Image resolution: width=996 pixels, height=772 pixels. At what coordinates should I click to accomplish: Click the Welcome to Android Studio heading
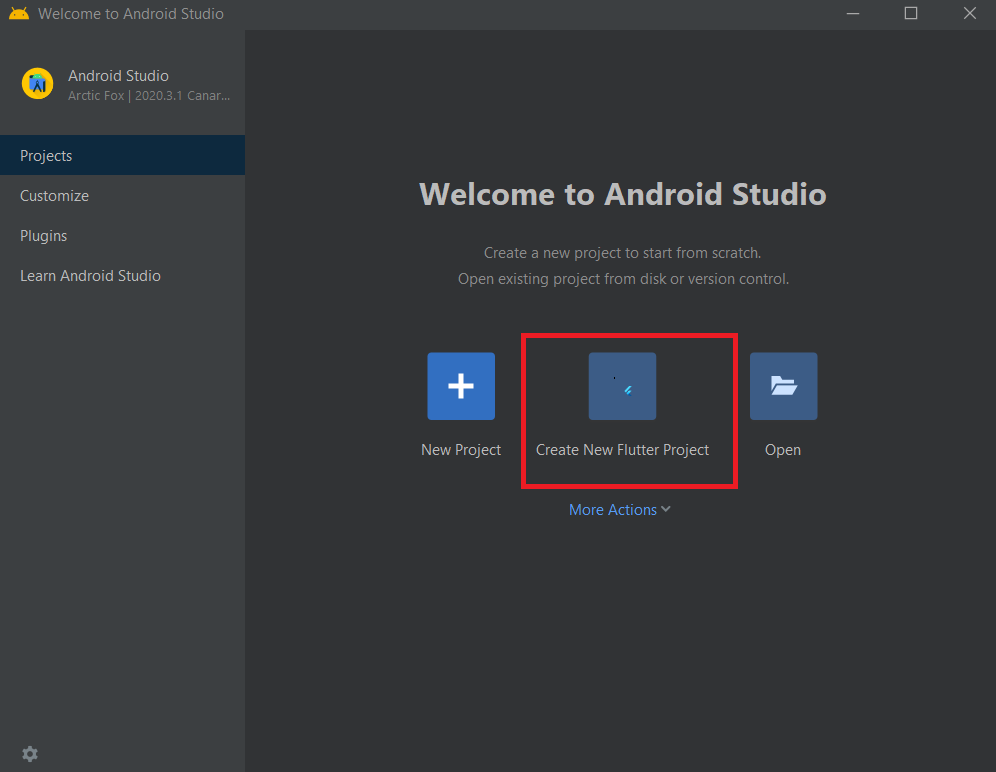(622, 194)
